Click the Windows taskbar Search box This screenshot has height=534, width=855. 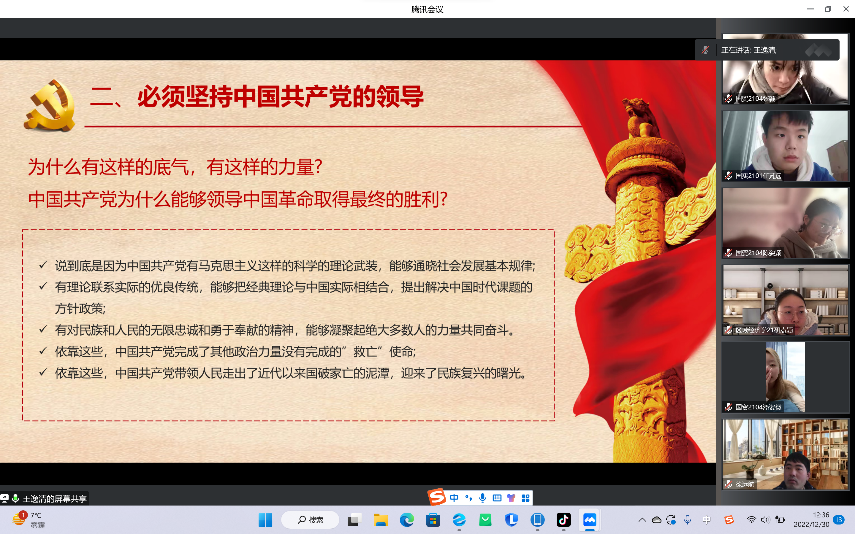pyautogui.click(x=310, y=520)
